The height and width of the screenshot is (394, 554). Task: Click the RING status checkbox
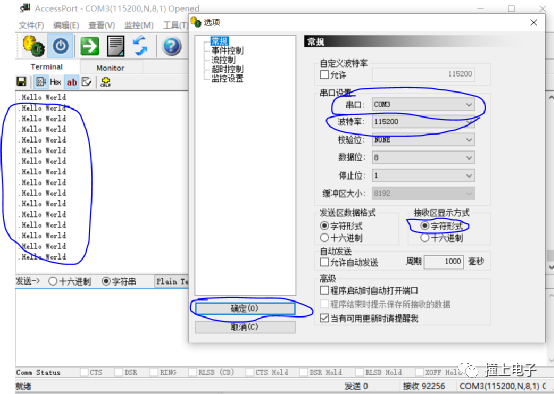(x=153, y=372)
